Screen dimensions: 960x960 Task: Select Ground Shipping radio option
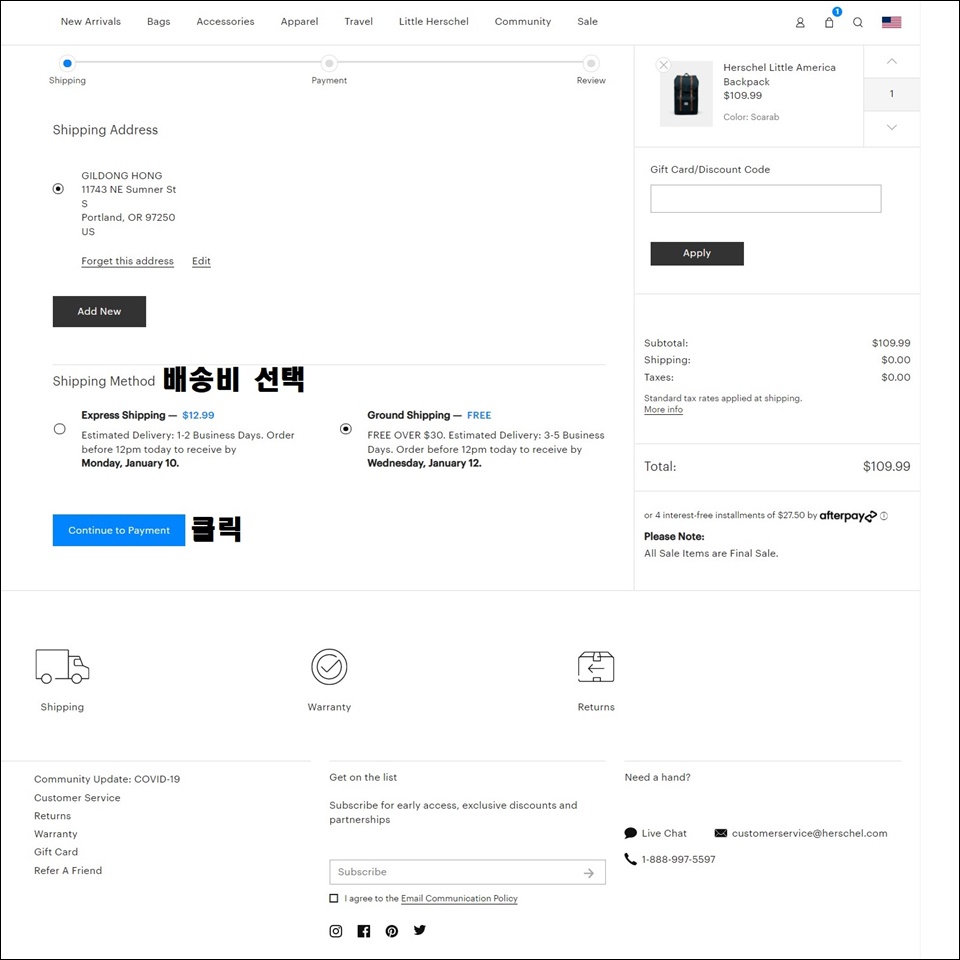346,429
